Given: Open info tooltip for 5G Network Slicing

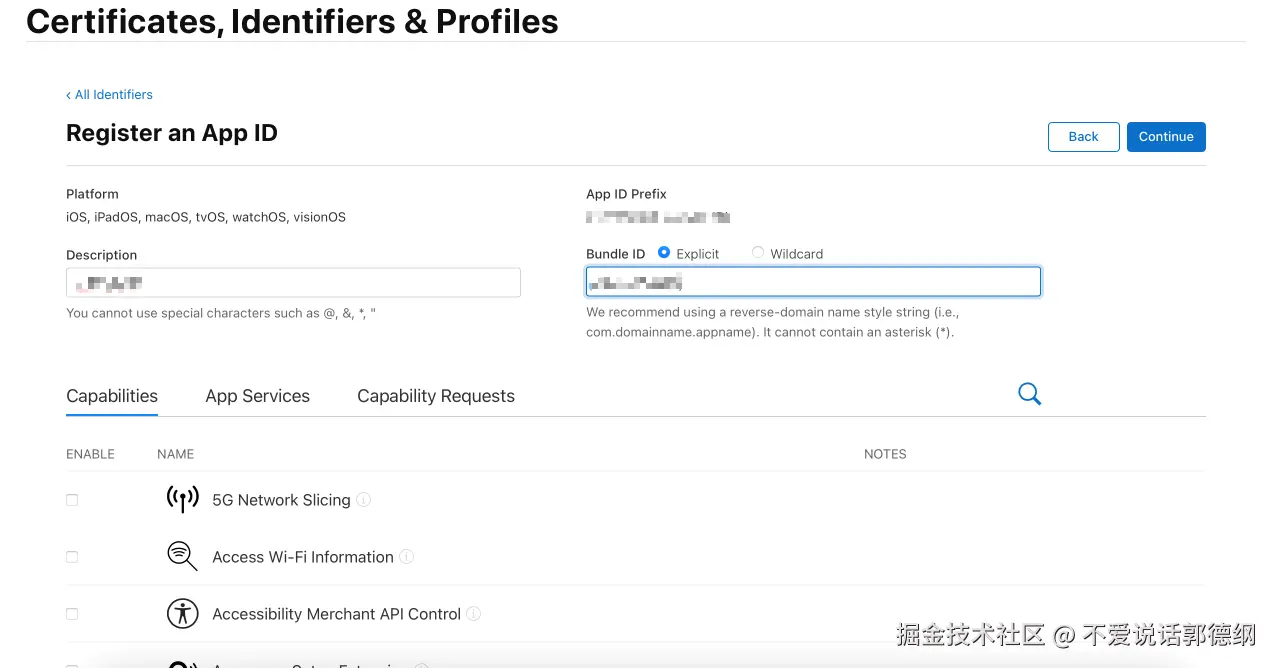Looking at the screenshot, I should coord(364,499).
